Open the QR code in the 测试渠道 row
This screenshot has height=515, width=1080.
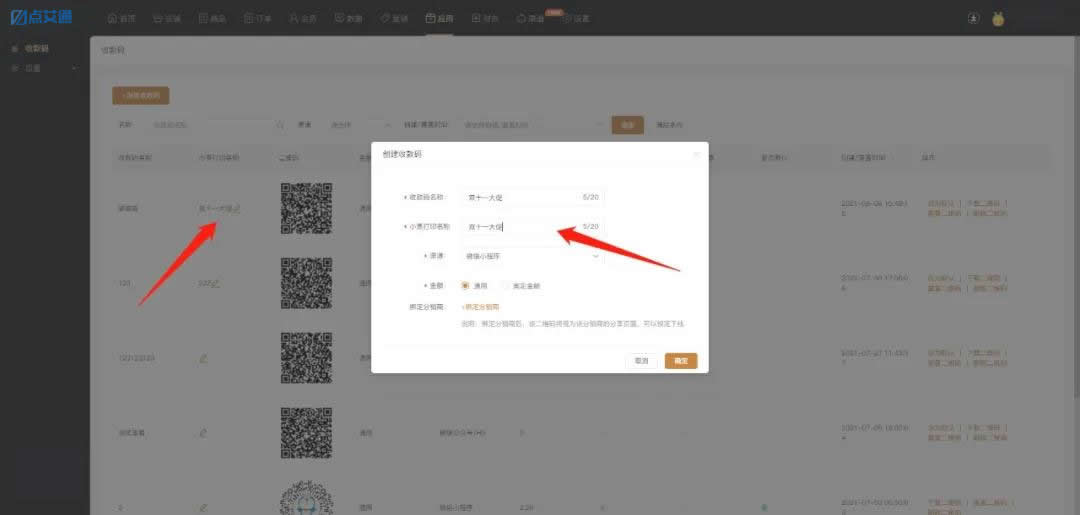307,432
